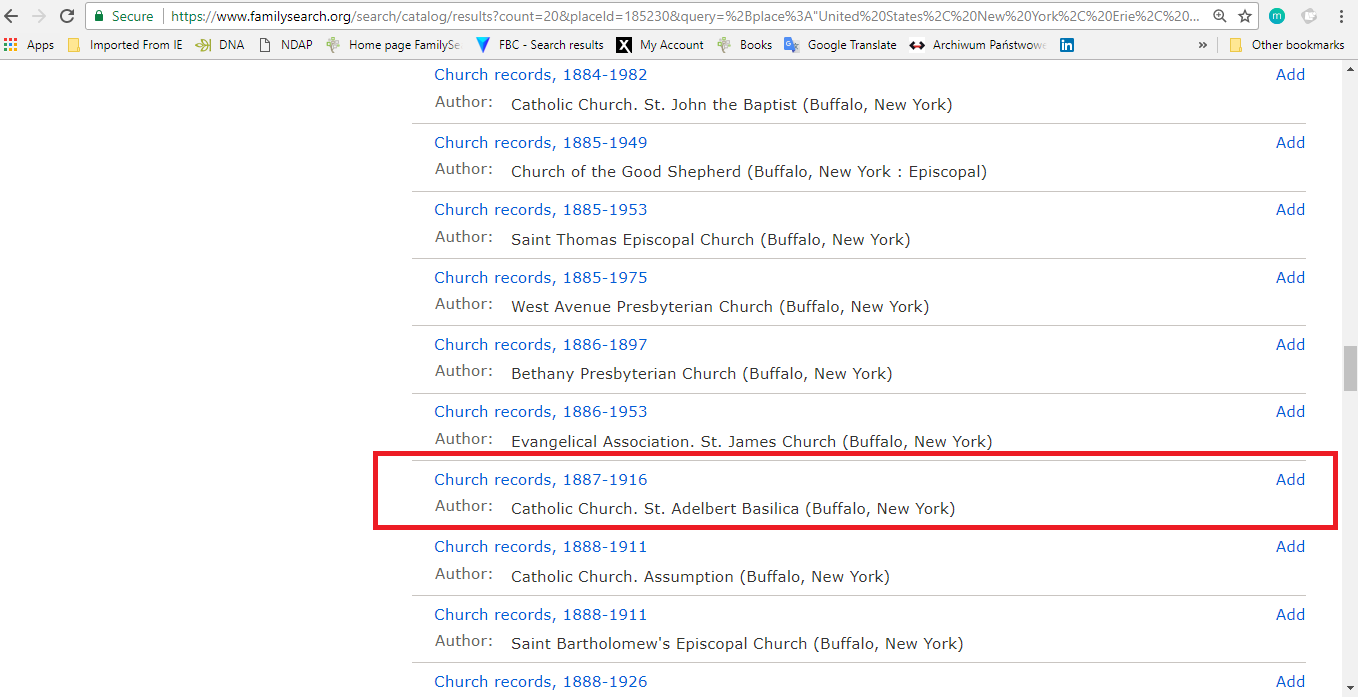Add the St. Adelbert Basilica record

coord(1290,479)
